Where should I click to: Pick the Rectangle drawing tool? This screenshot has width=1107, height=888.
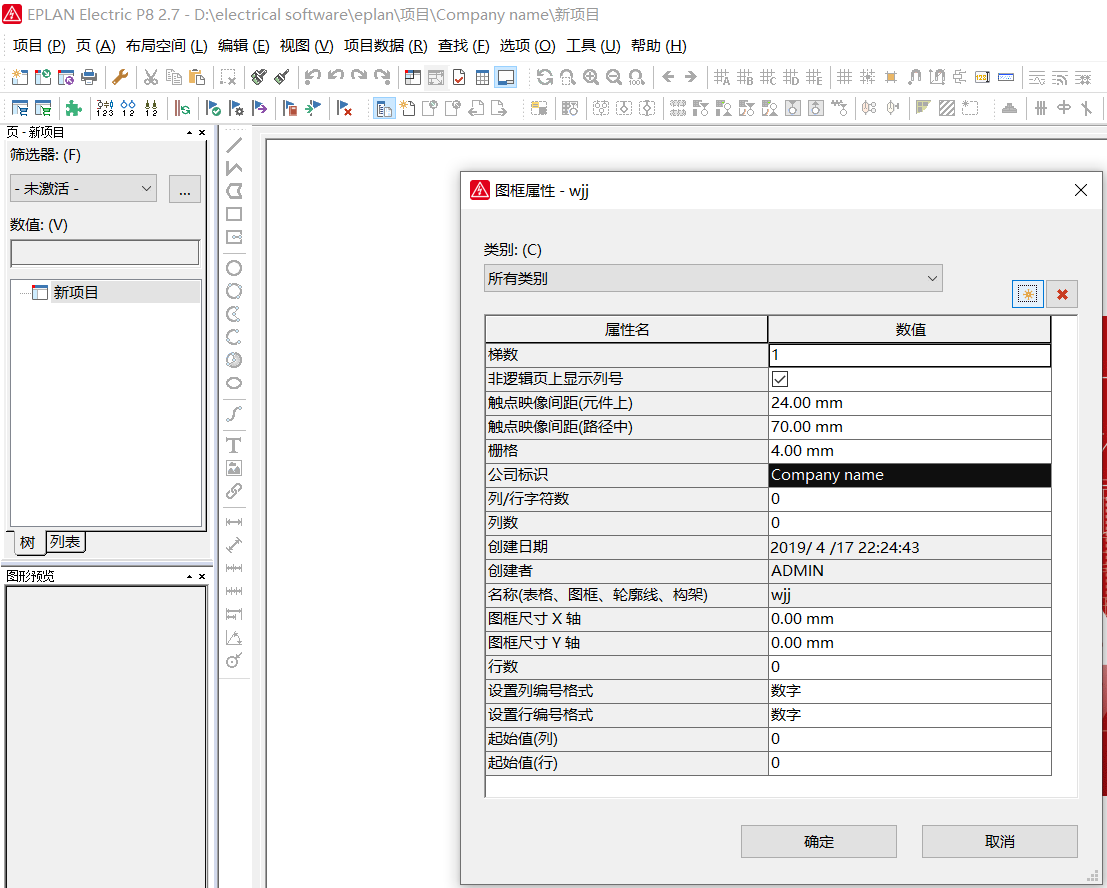point(234,214)
